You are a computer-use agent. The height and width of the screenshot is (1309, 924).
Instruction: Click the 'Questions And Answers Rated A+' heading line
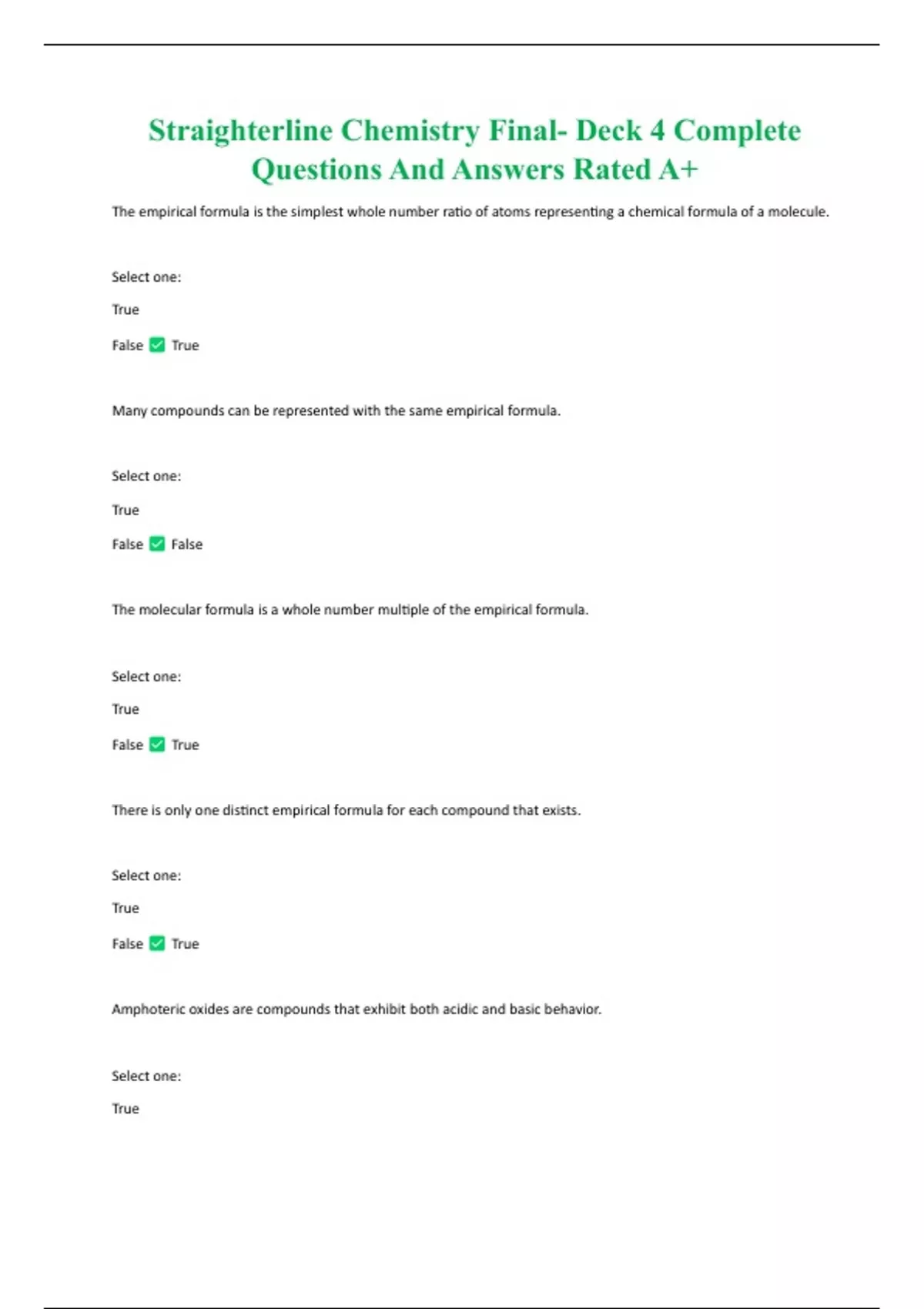tap(474, 169)
